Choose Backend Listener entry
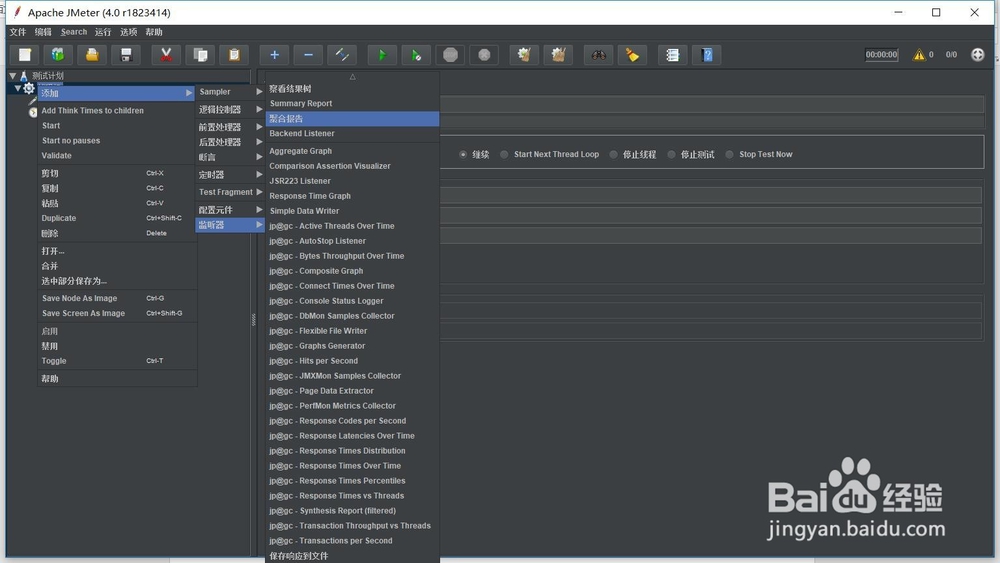This screenshot has width=1000, height=563. pos(352,133)
